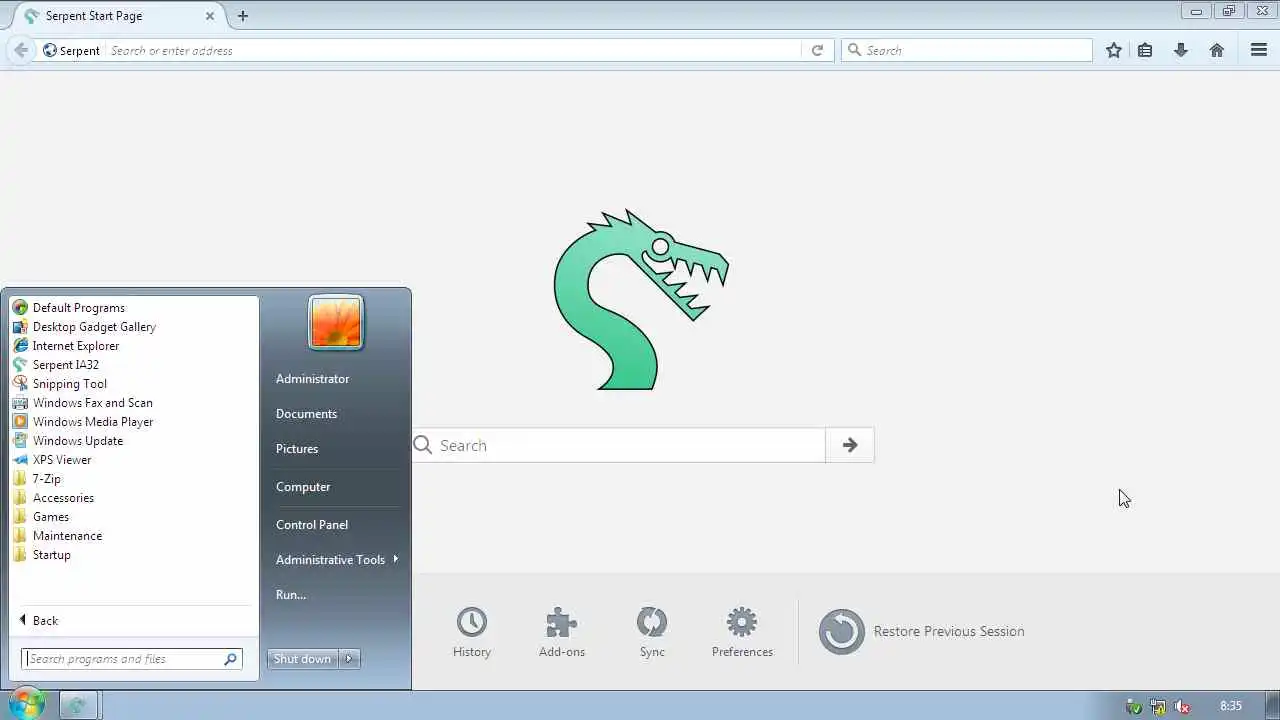Click the bookmark star icon
Image resolution: width=1280 pixels, height=720 pixels.
tap(1114, 50)
